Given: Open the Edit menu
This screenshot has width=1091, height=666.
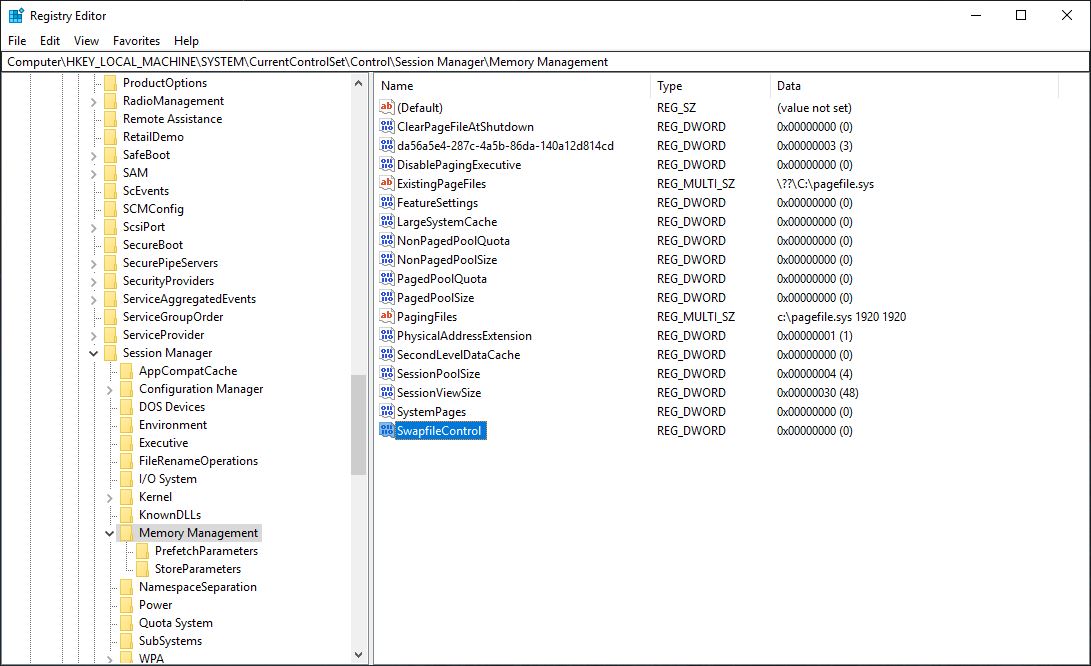Looking at the screenshot, I should coord(50,41).
